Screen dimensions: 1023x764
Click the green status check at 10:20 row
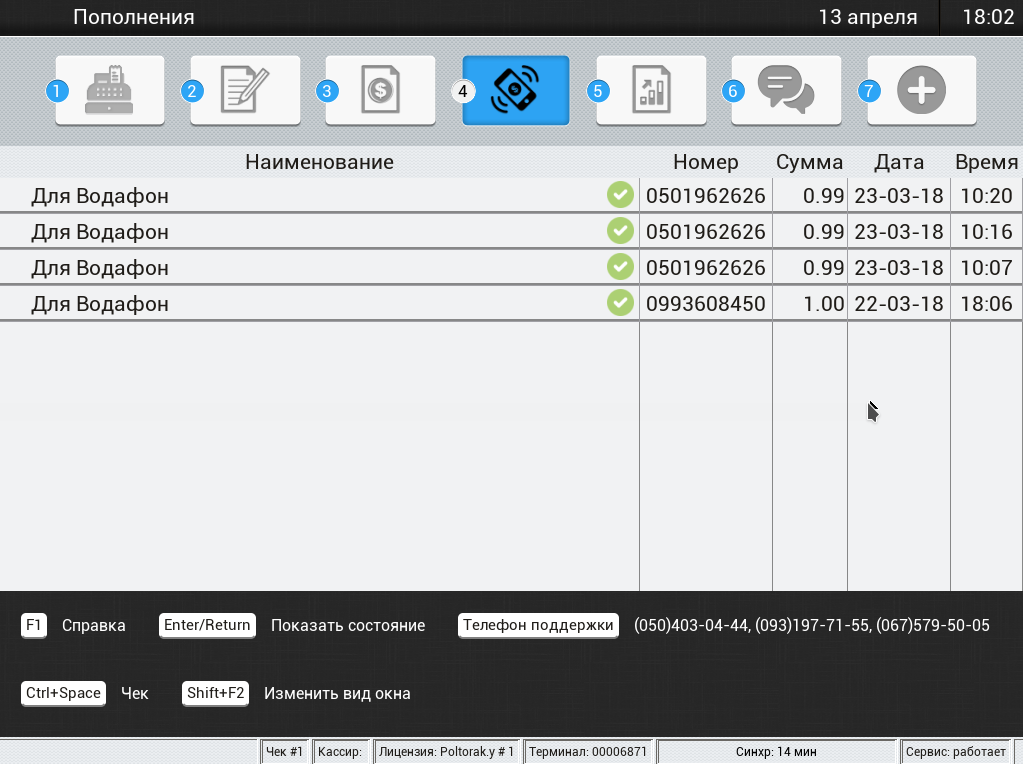click(x=620, y=194)
